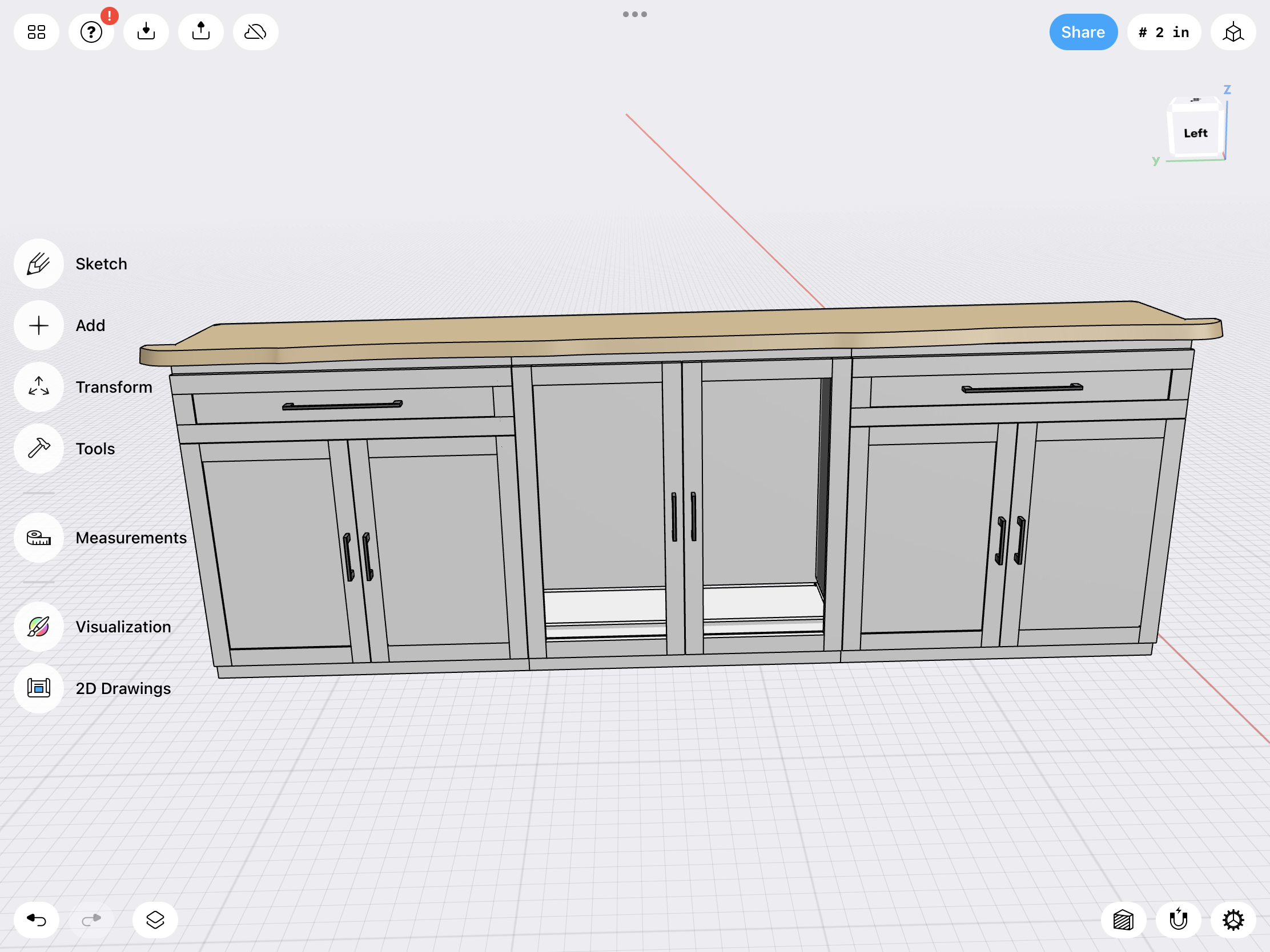This screenshot has width=1270, height=952.
Task: Click the blue Share button
Action: 1083,32
